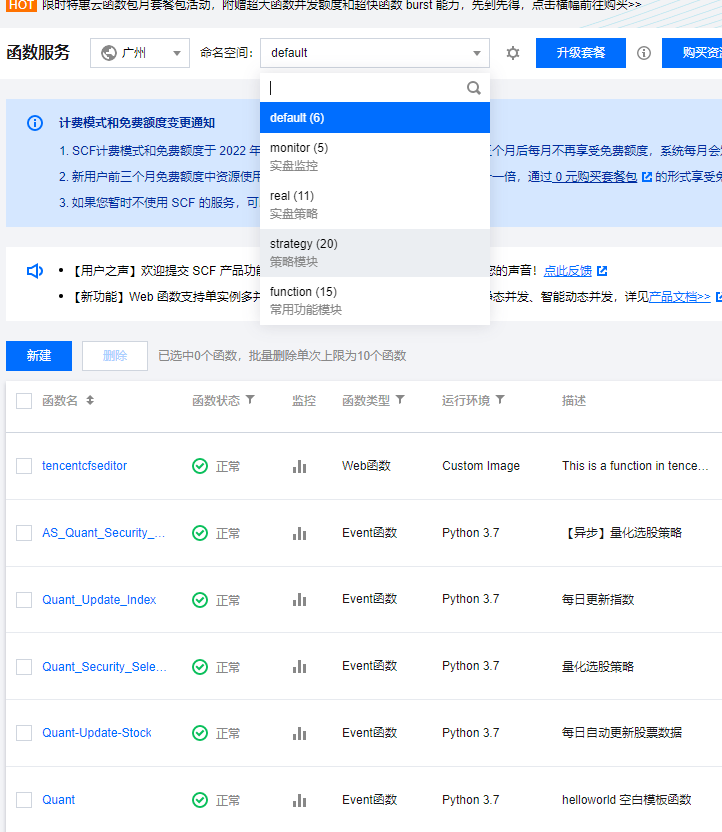
Task: Check the tencentcfseditor row checkbox
Action: coord(24,466)
